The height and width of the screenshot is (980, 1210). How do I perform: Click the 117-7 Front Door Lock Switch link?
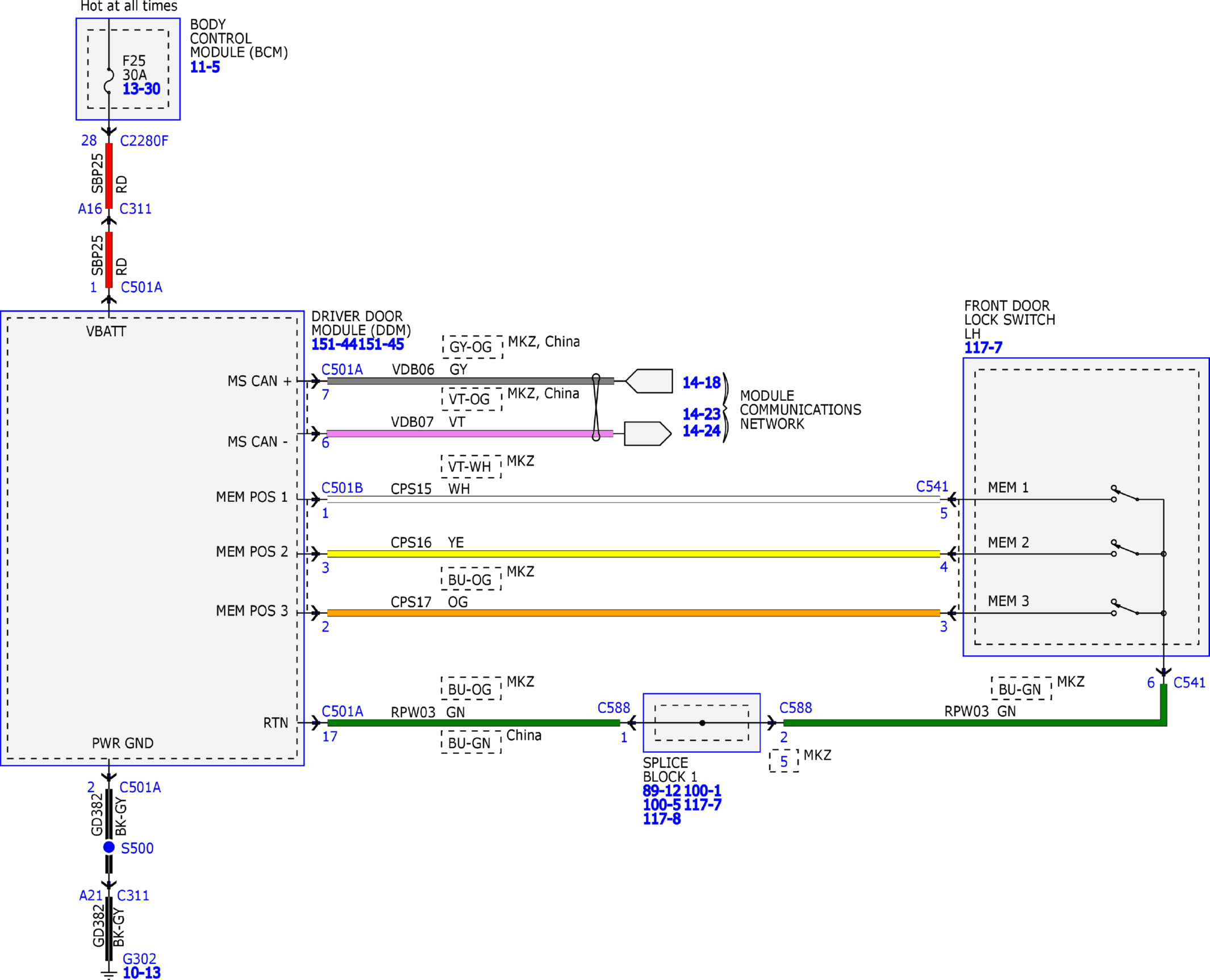[x=983, y=347]
